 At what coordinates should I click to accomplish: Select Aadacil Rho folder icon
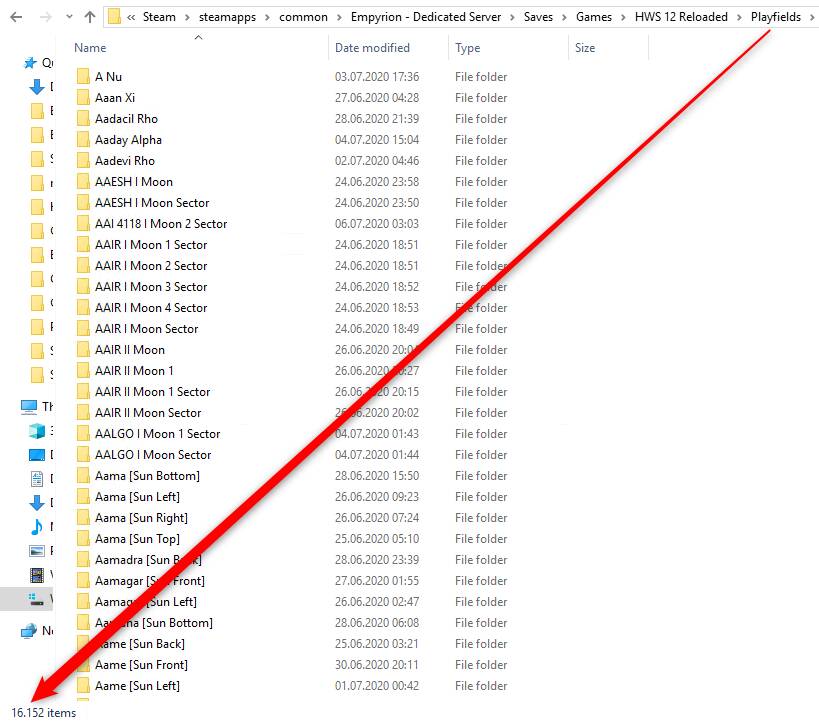tap(83, 119)
